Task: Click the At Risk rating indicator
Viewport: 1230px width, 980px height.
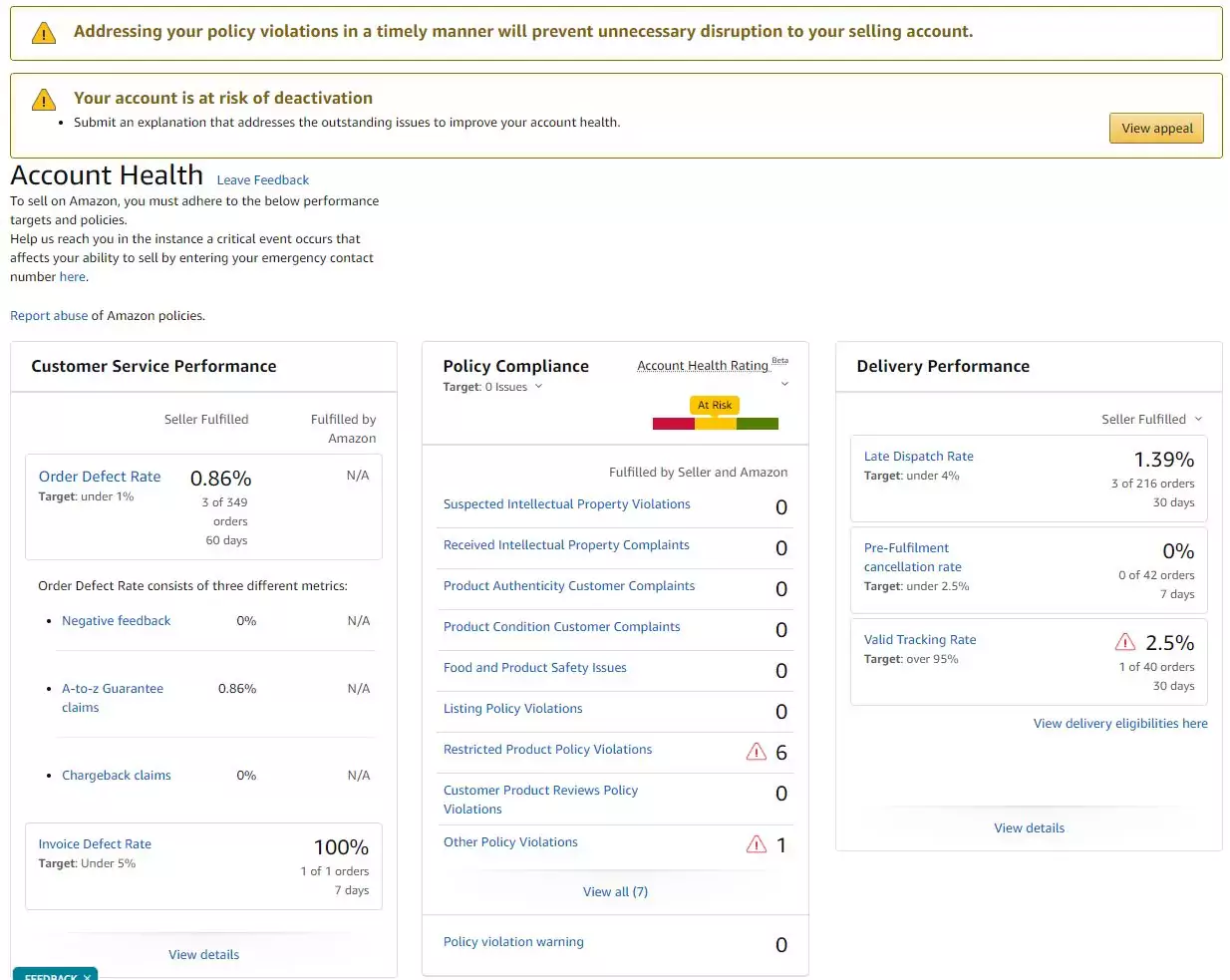Action: coord(714,405)
